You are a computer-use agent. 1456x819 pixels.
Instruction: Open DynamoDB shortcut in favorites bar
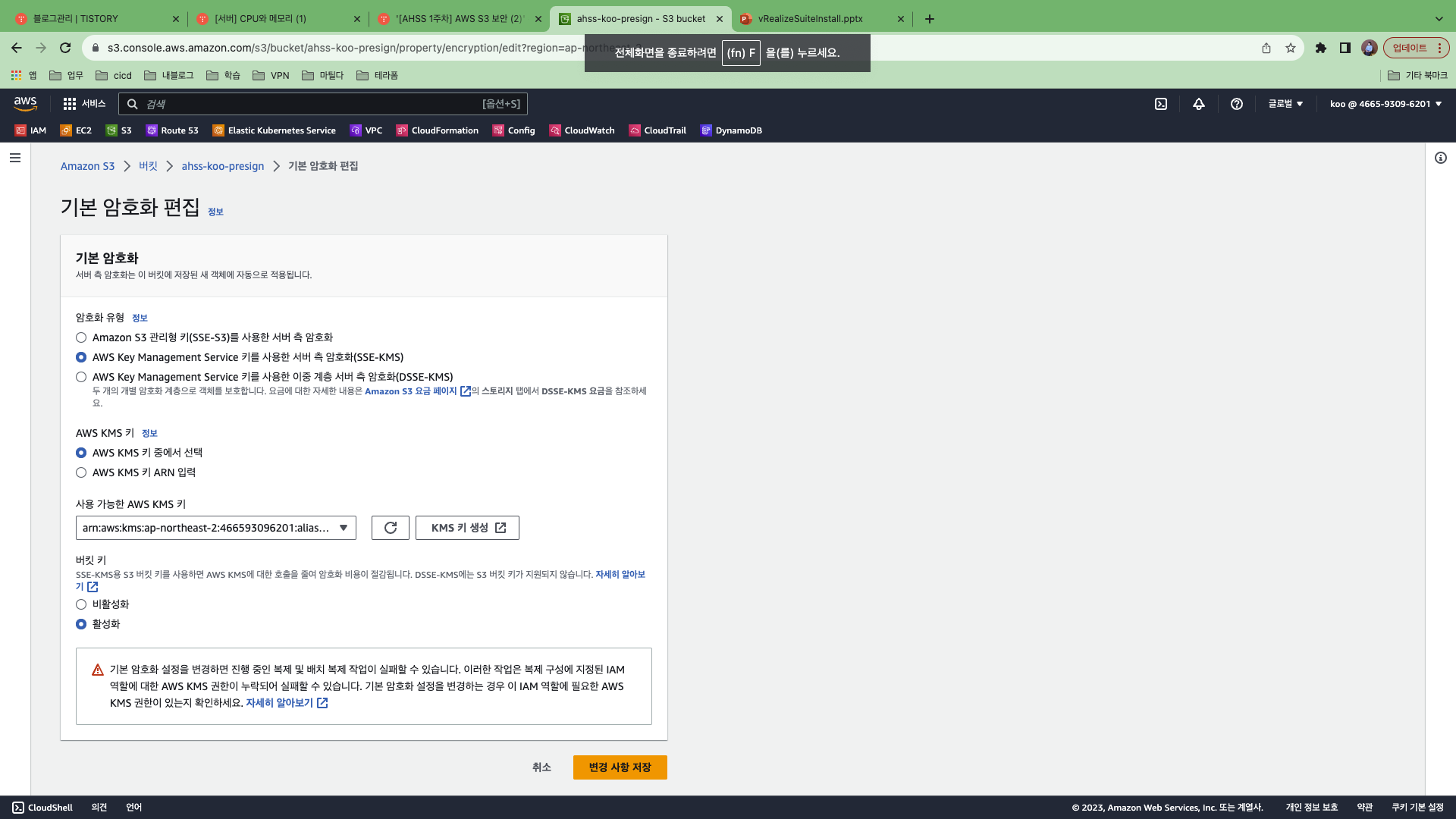(732, 130)
